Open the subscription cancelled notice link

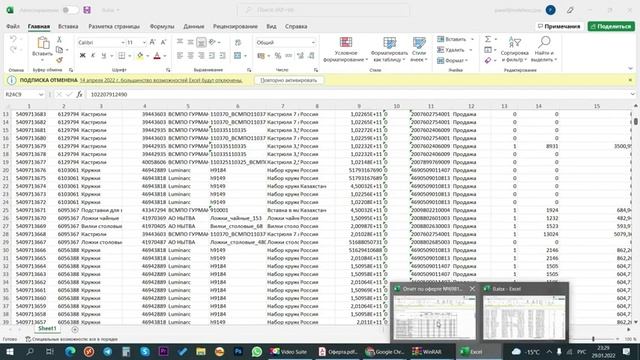(161, 80)
